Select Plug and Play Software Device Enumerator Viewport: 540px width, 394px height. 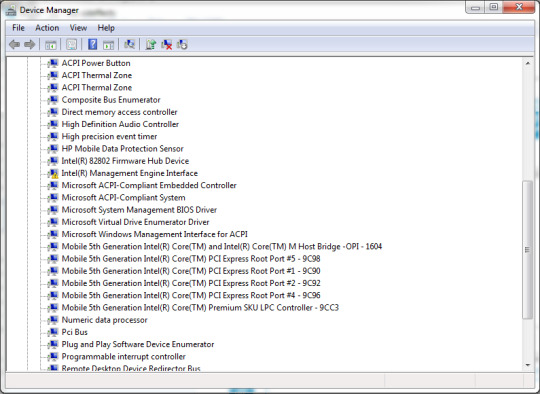point(138,344)
